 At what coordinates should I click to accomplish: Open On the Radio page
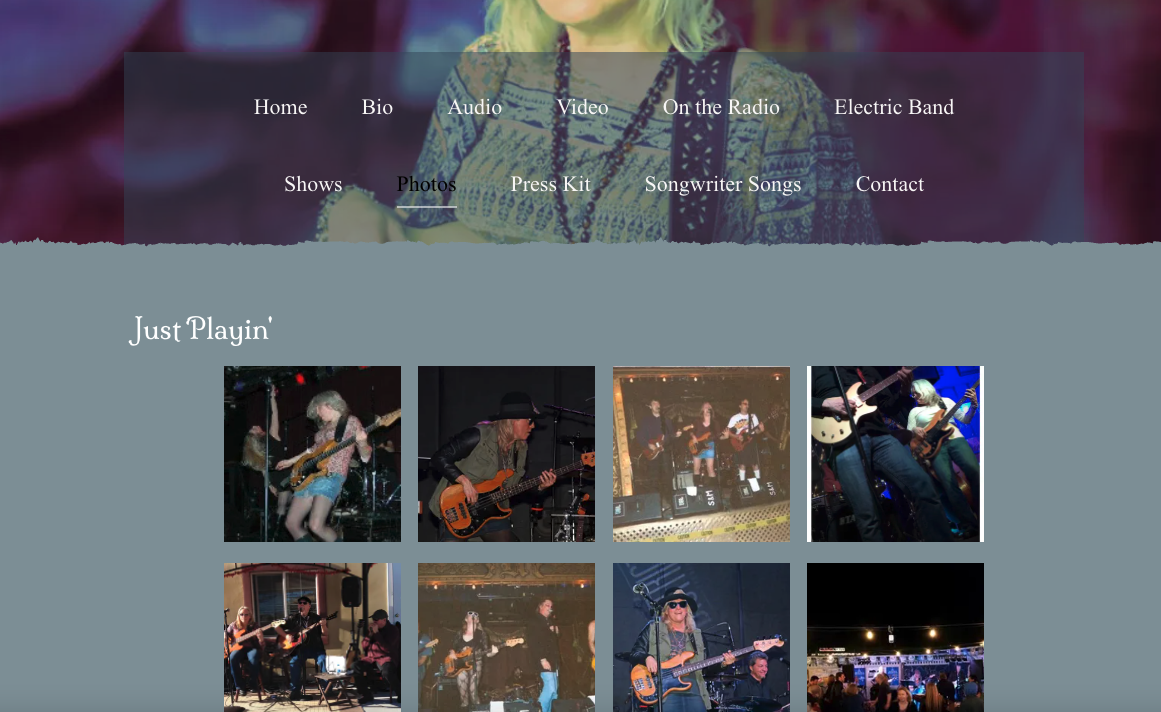(720, 107)
